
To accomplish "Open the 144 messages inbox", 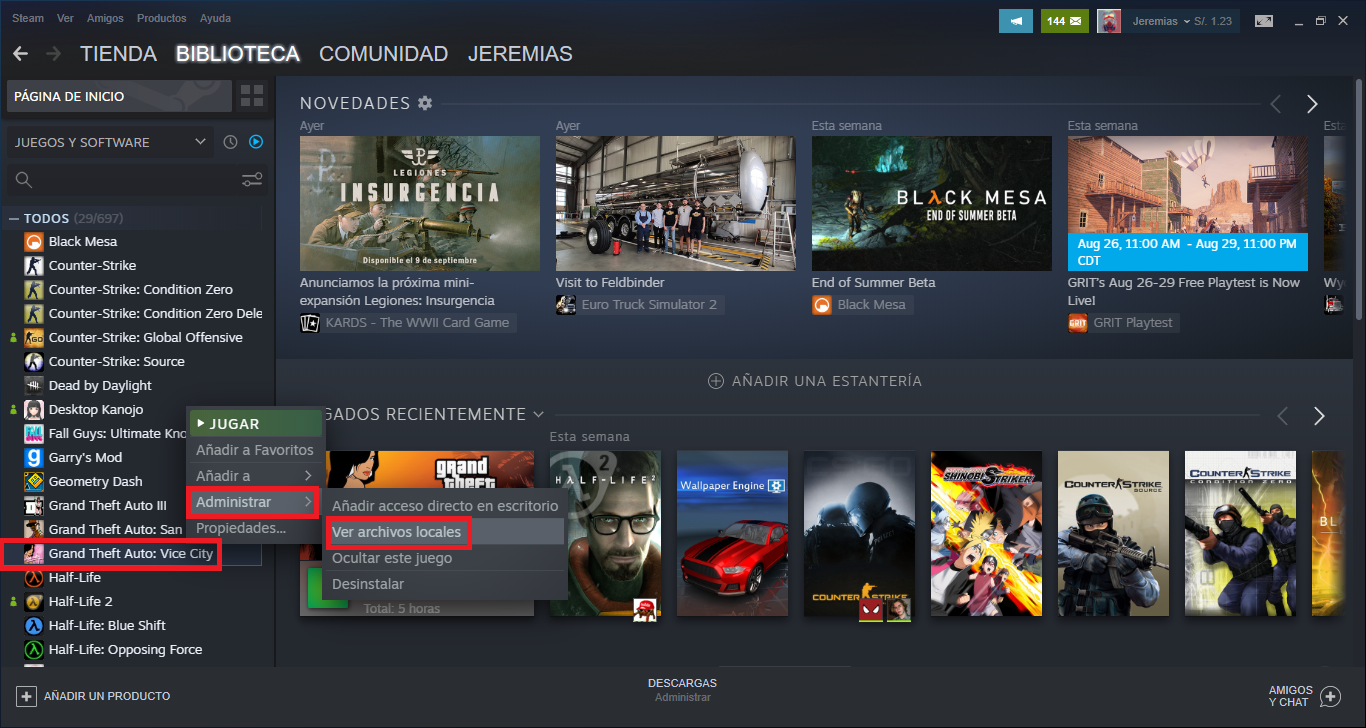I will coord(1064,21).
